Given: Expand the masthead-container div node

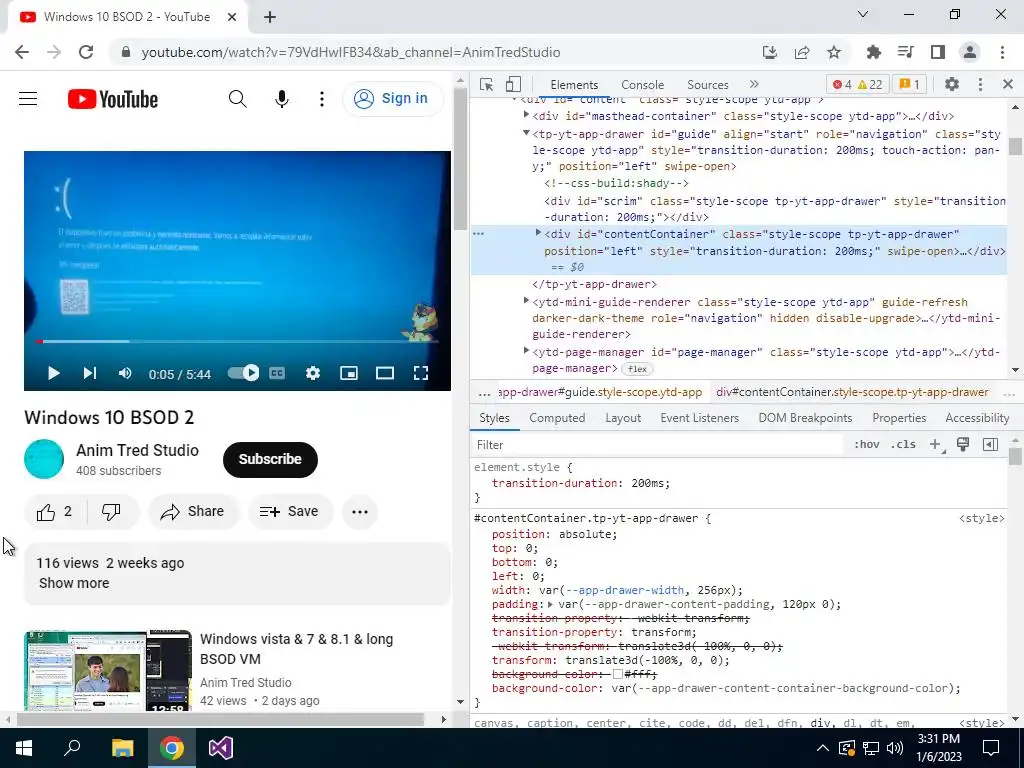Looking at the screenshot, I should (x=526, y=115).
